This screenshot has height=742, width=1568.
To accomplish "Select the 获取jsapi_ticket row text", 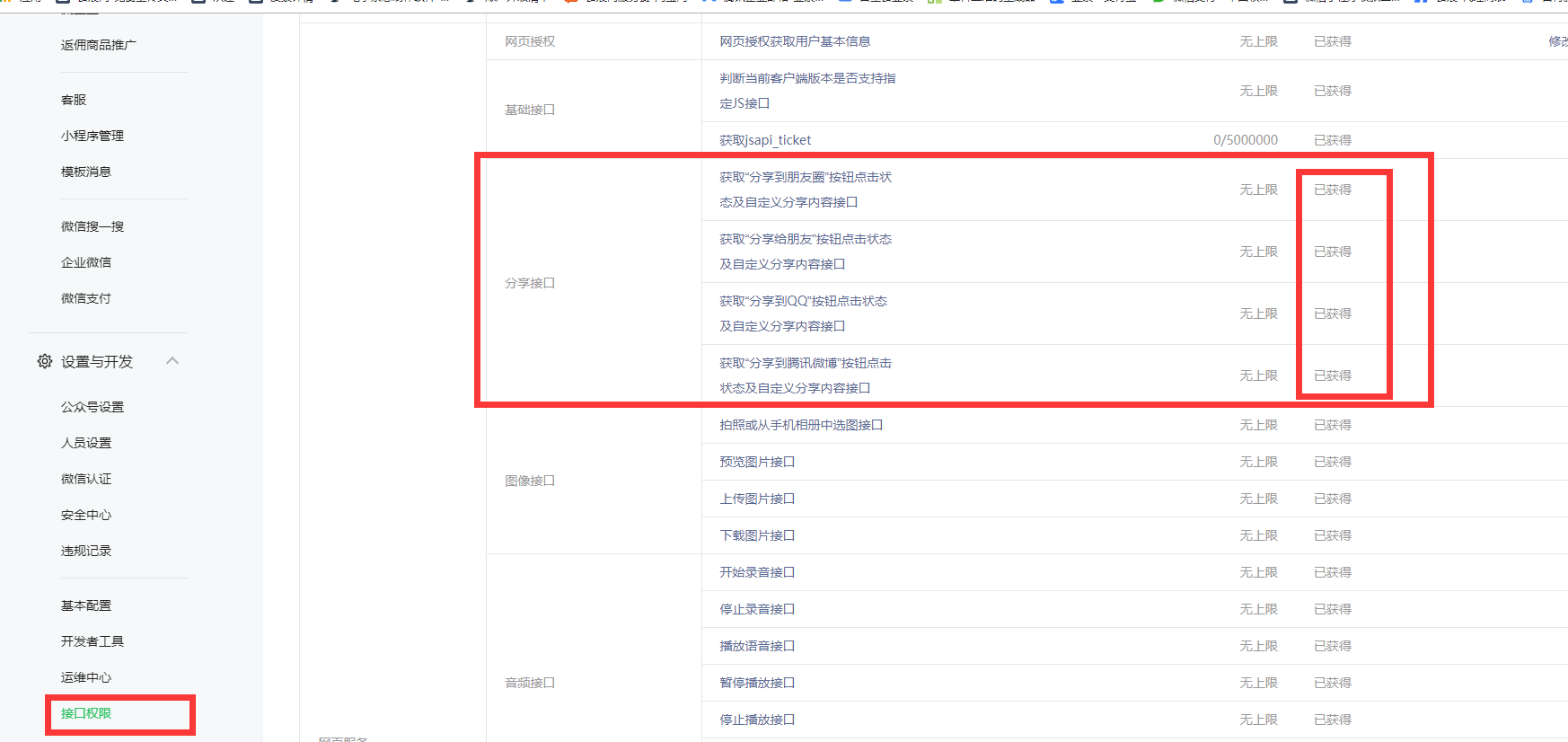I will (765, 140).
